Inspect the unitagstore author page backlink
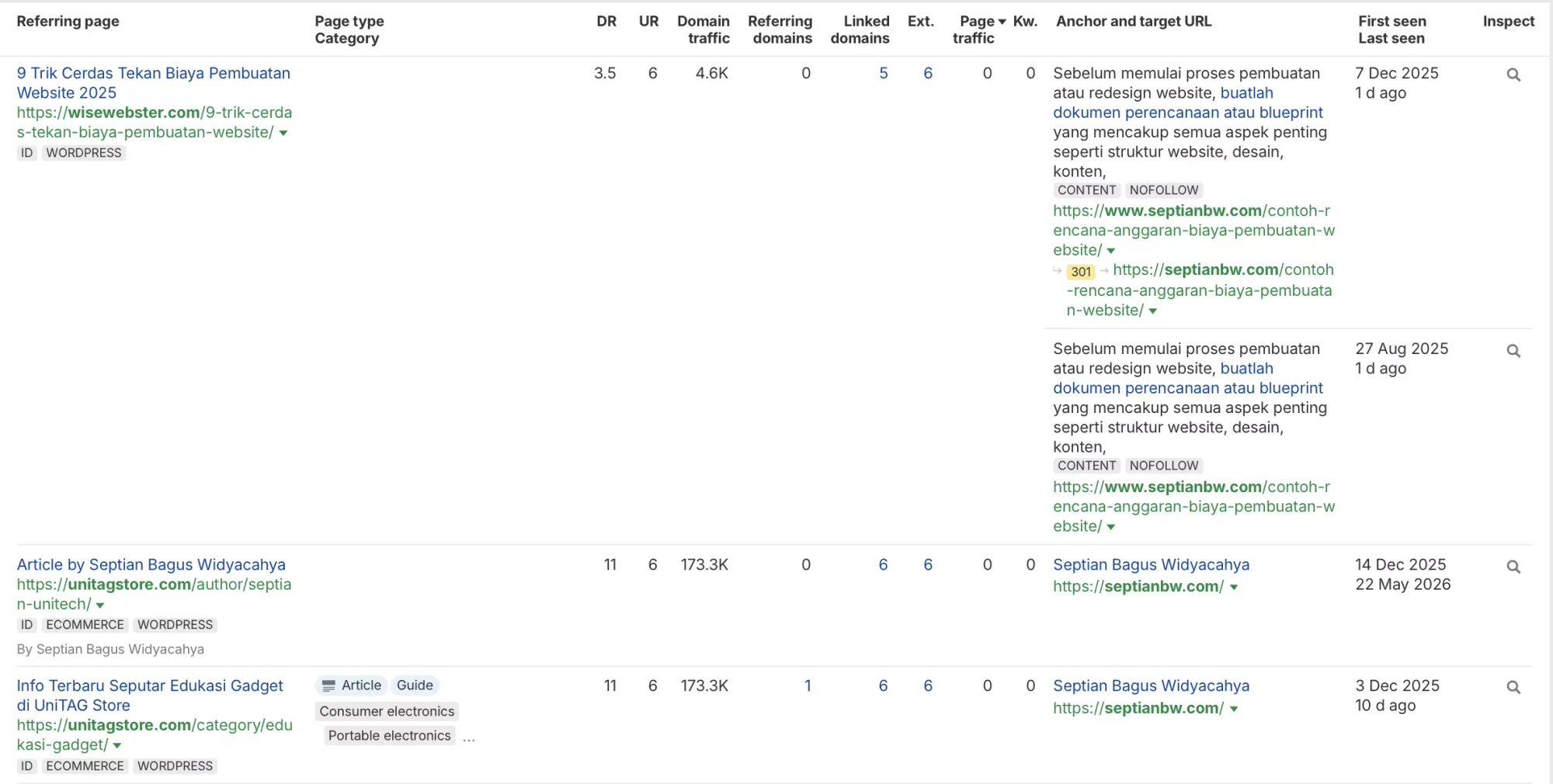1553x784 pixels. point(1513,567)
